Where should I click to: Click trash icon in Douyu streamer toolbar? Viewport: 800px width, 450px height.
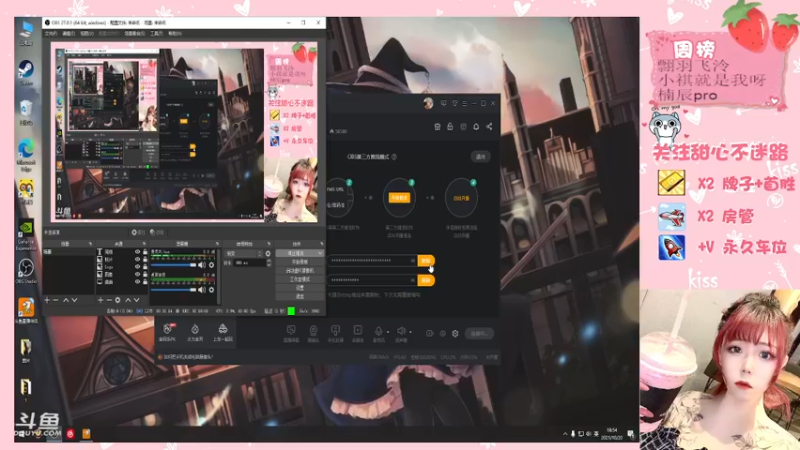coord(437,127)
